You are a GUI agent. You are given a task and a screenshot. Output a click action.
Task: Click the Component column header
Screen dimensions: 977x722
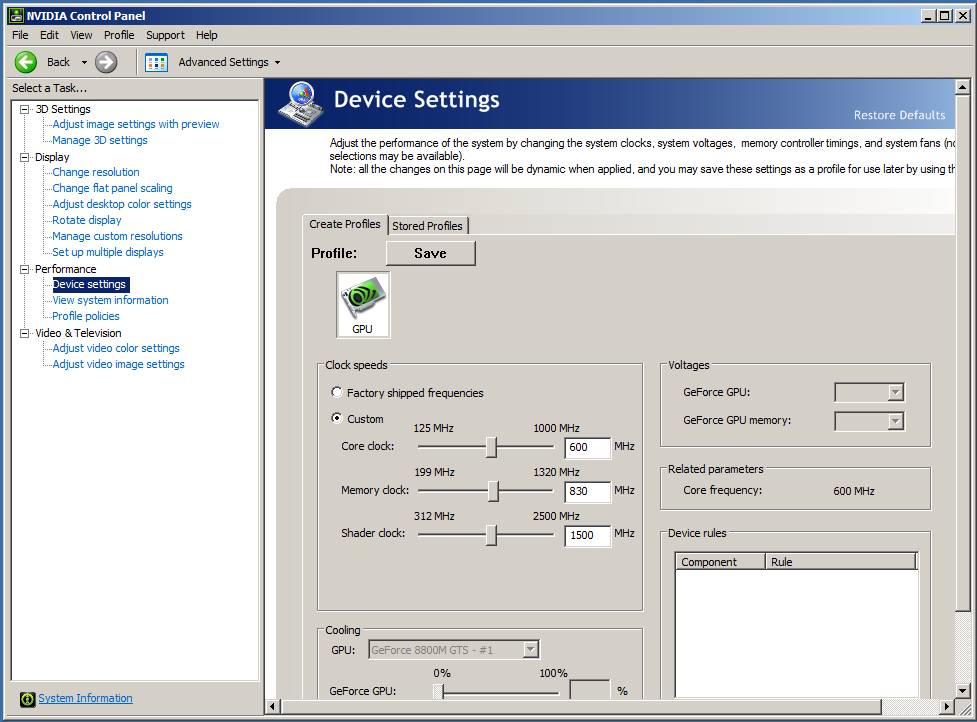click(x=721, y=562)
